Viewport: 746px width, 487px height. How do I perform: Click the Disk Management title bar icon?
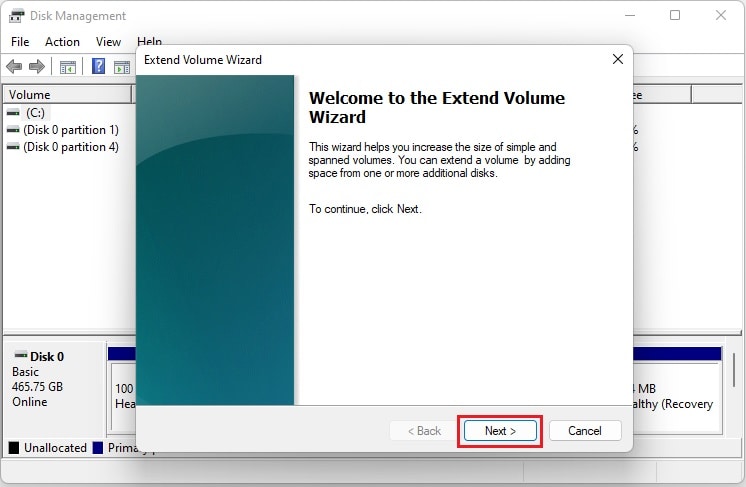[x=17, y=16]
